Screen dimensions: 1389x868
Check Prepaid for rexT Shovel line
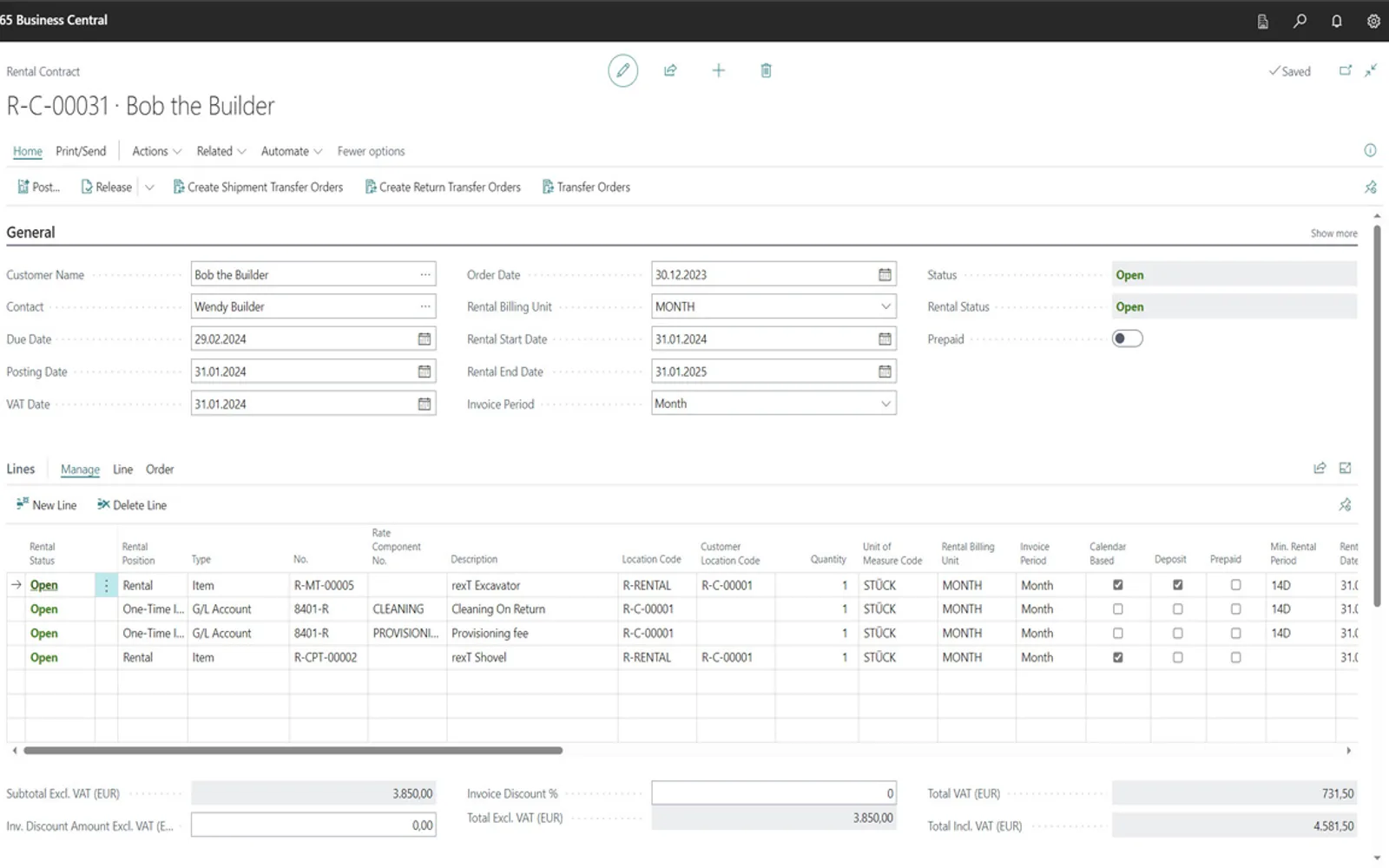point(1235,657)
